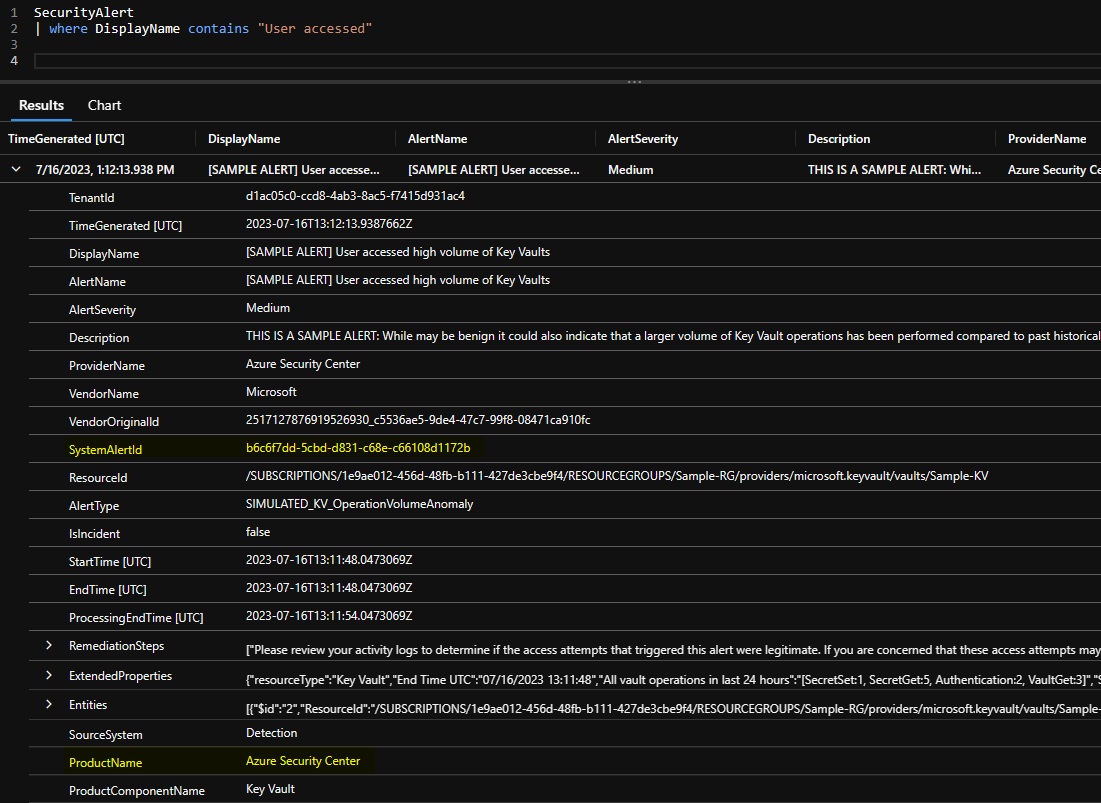Screen dimensions: 1101x803
Task: Click the SecurityAlert table name in query
Action: pyautogui.click(x=84, y=13)
